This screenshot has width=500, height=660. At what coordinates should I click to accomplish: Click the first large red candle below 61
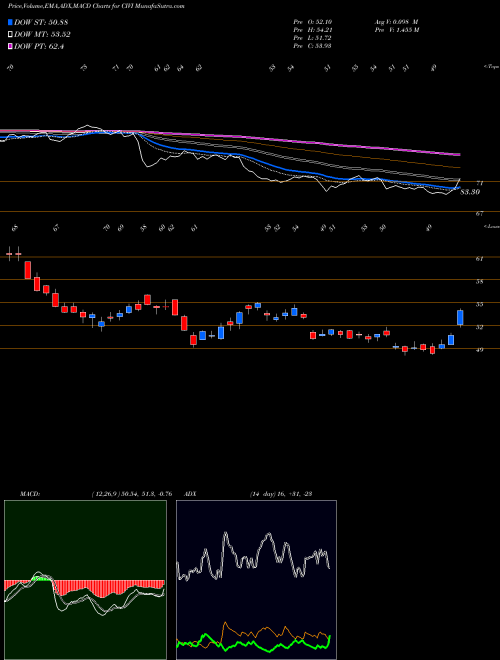point(28,270)
